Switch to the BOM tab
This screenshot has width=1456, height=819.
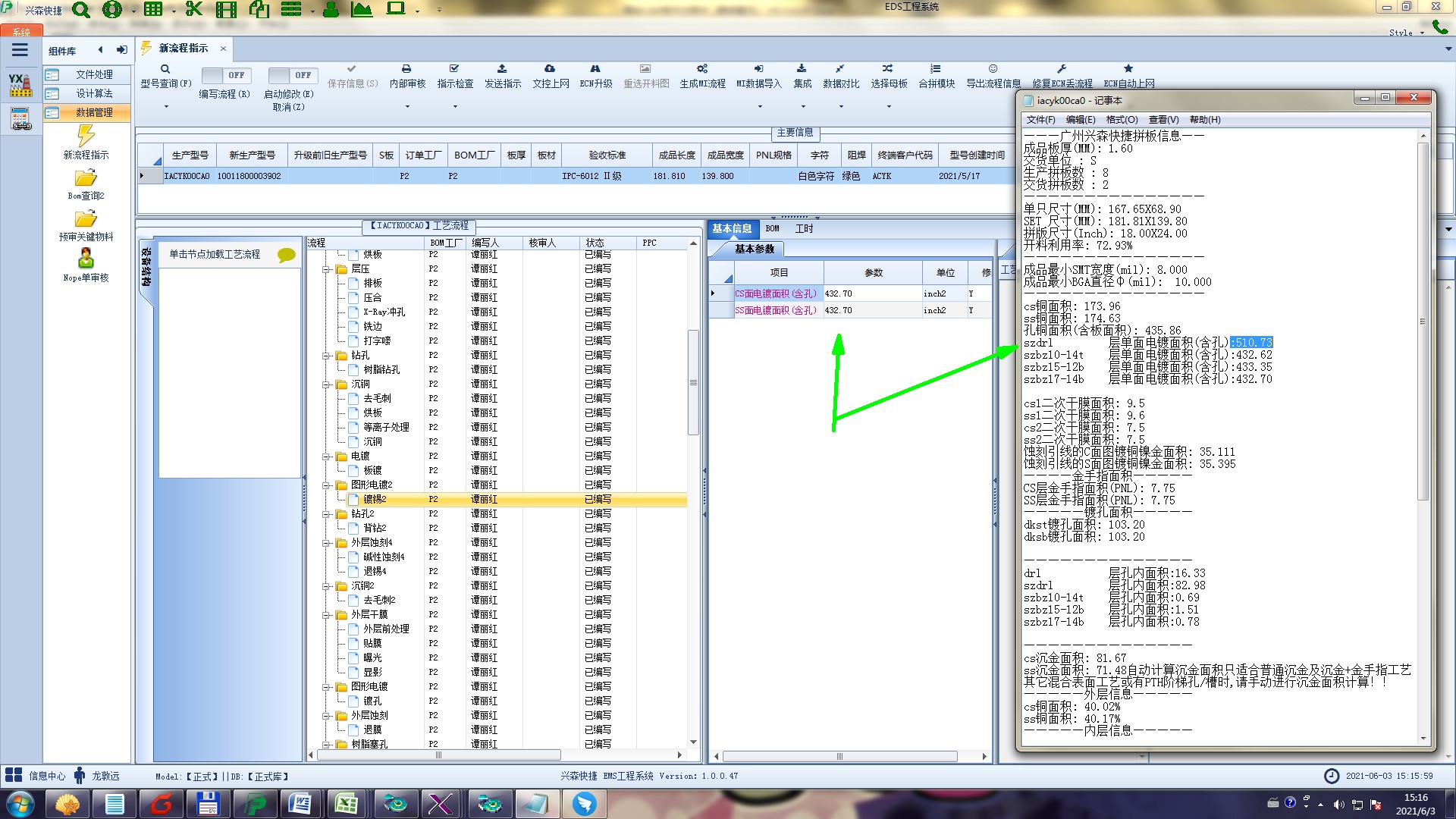coord(772,229)
